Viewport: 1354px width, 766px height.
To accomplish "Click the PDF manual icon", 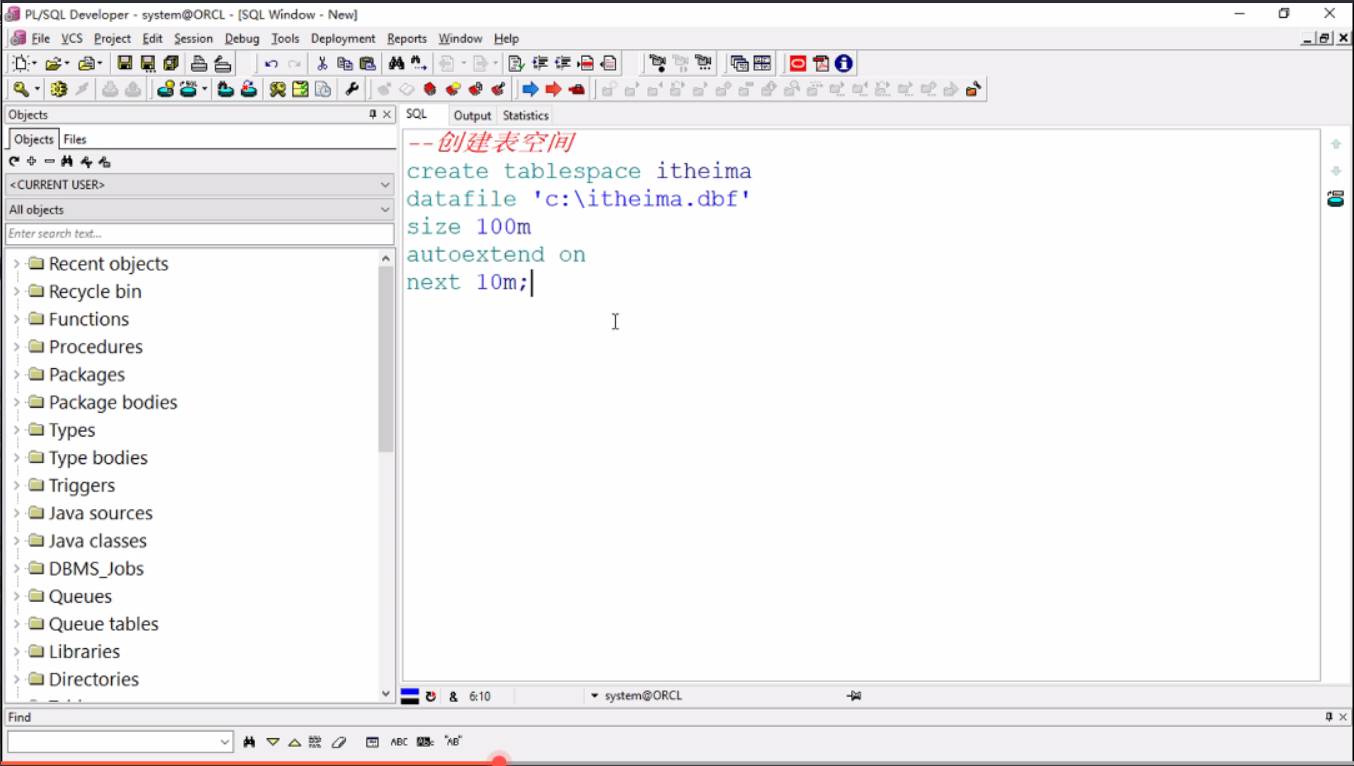I will click(x=821, y=63).
